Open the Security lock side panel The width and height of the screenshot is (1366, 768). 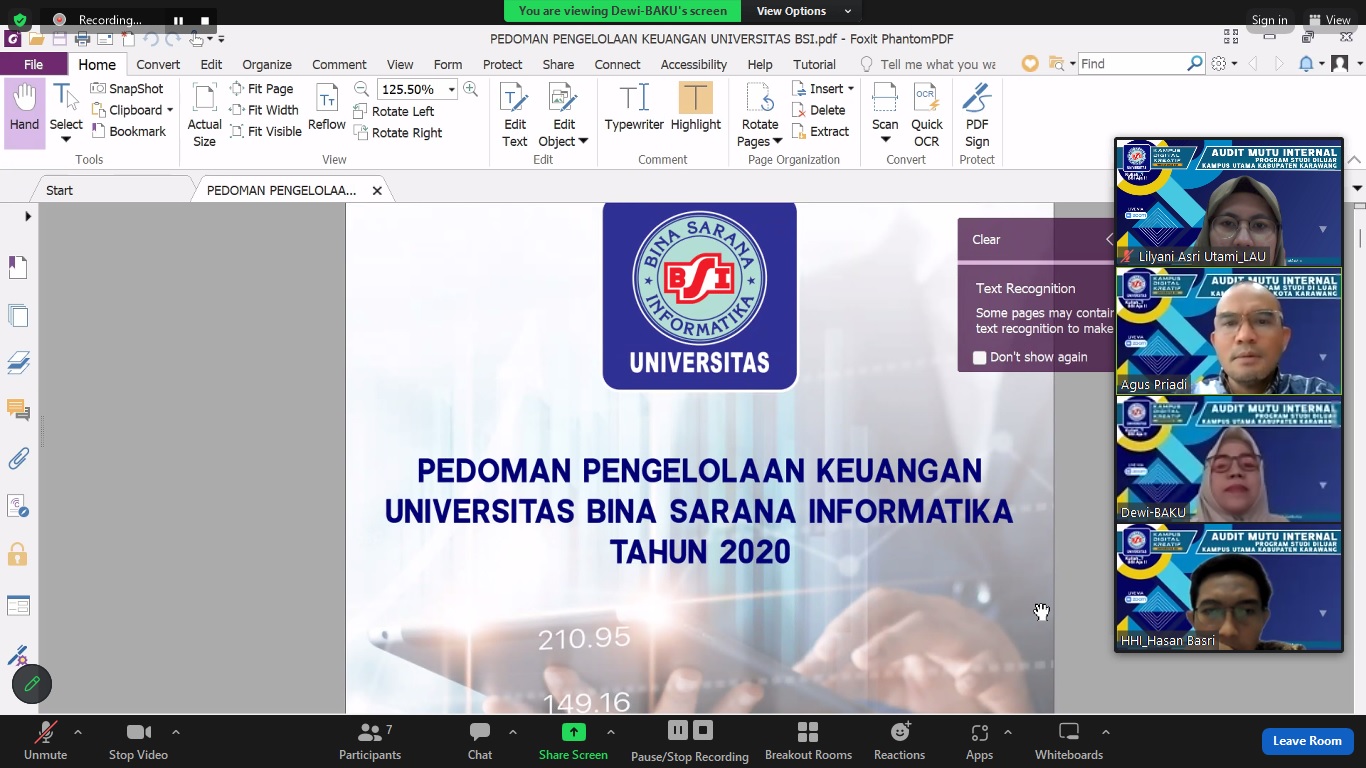coord(18,554)
